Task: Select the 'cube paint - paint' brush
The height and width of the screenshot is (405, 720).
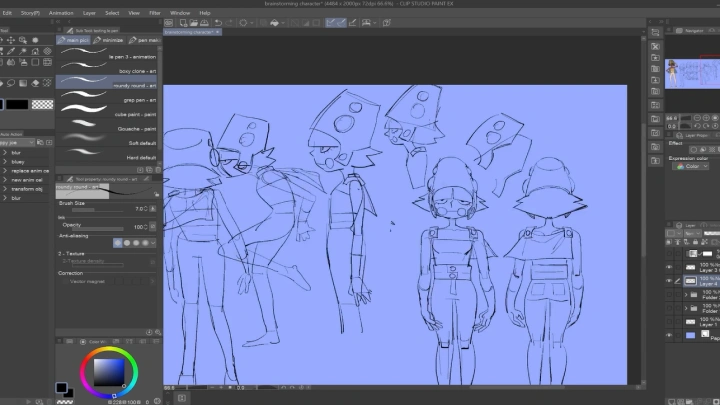Action: tap(107, 111)
